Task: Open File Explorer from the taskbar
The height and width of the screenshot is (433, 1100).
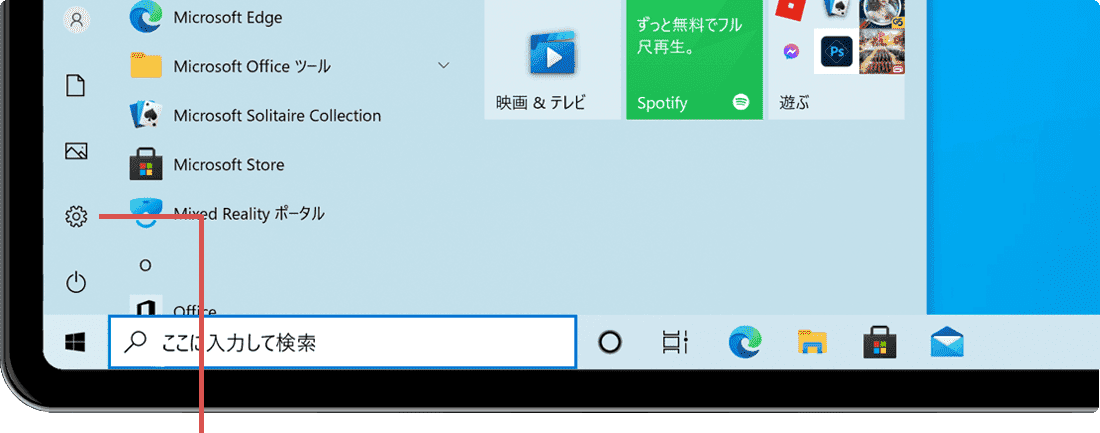Action: tap(812, 342)
